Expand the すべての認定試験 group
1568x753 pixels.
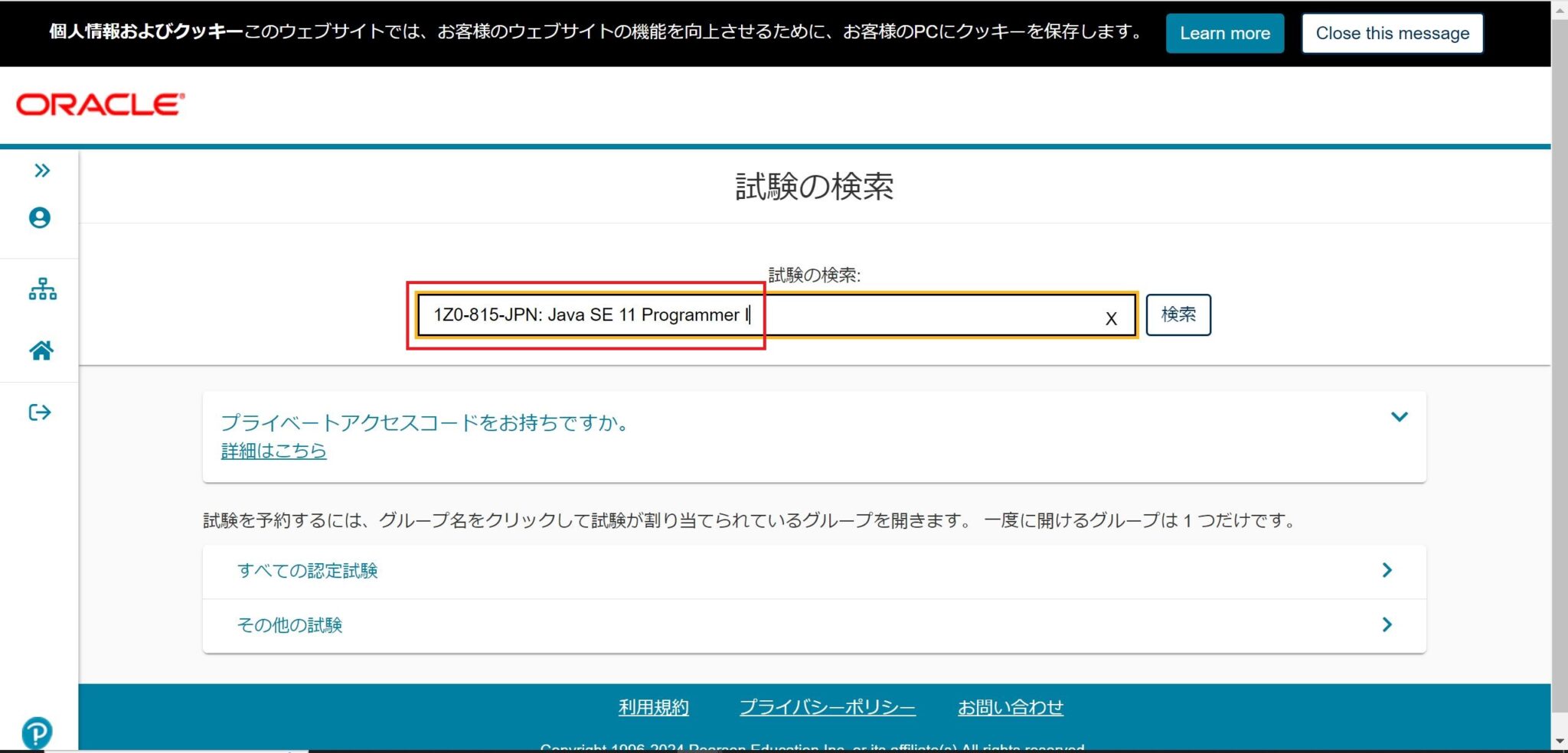pos(307,571)
